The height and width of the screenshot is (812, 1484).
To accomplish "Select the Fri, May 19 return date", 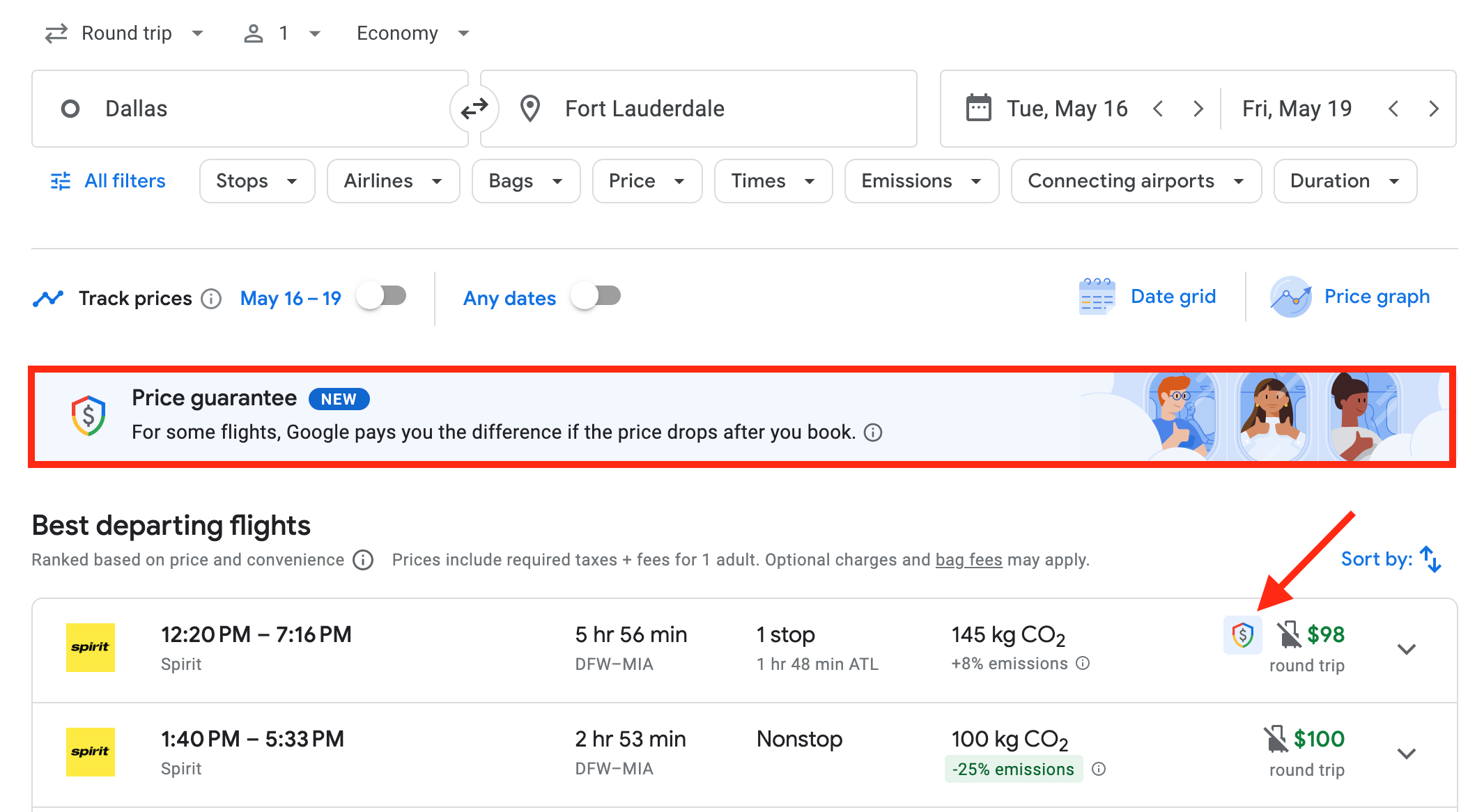I will click(1297, 109).
